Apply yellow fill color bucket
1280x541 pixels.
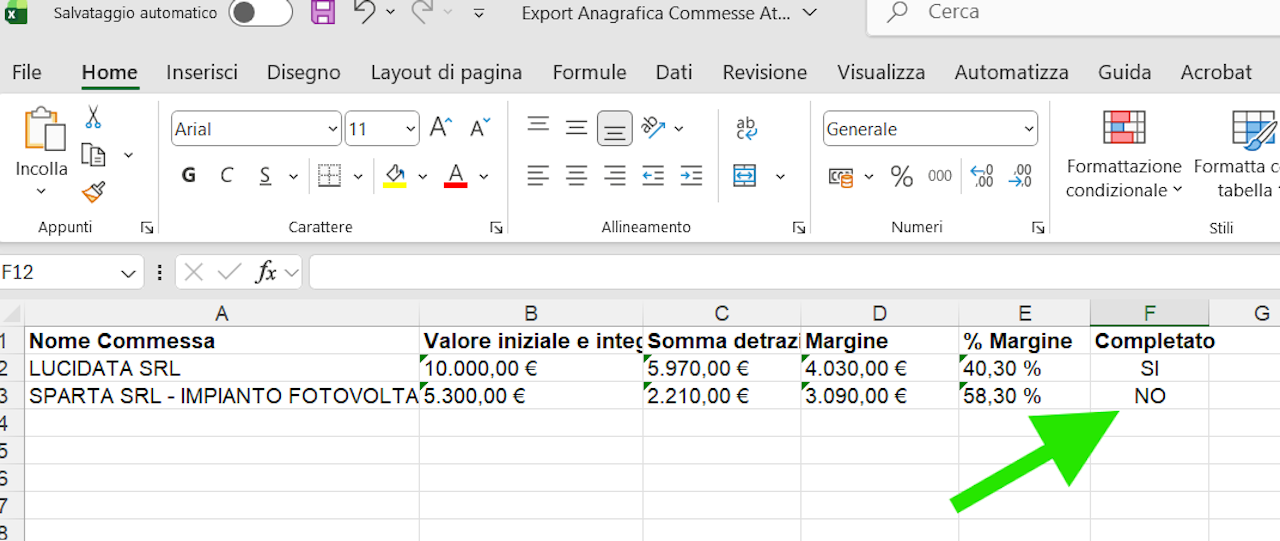[x=395, y=176]
